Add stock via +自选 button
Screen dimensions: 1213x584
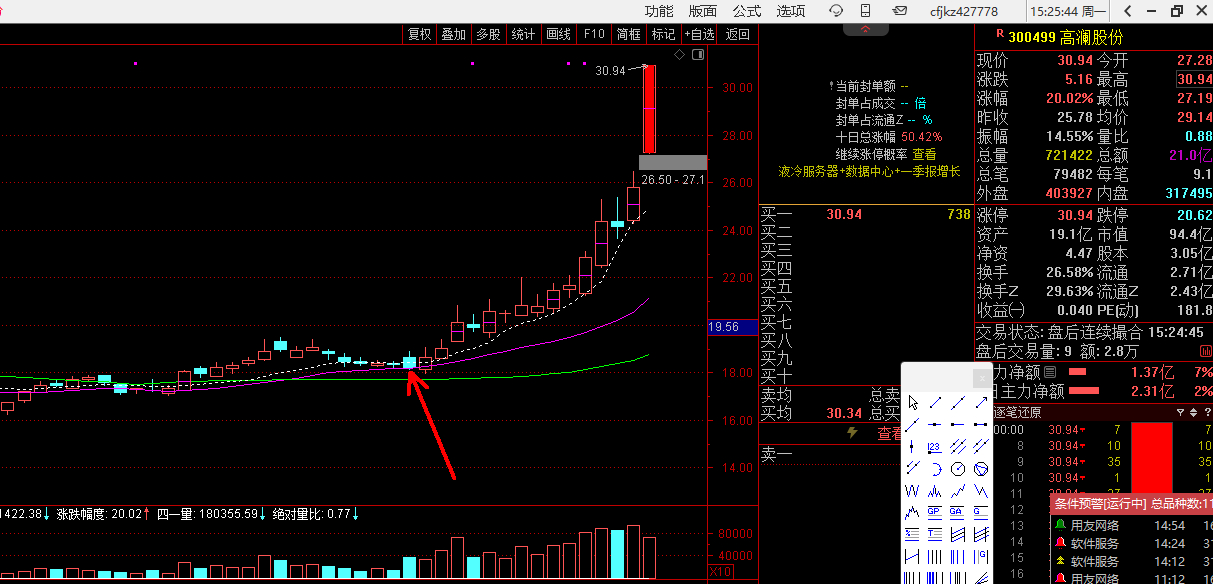point(699,34)
